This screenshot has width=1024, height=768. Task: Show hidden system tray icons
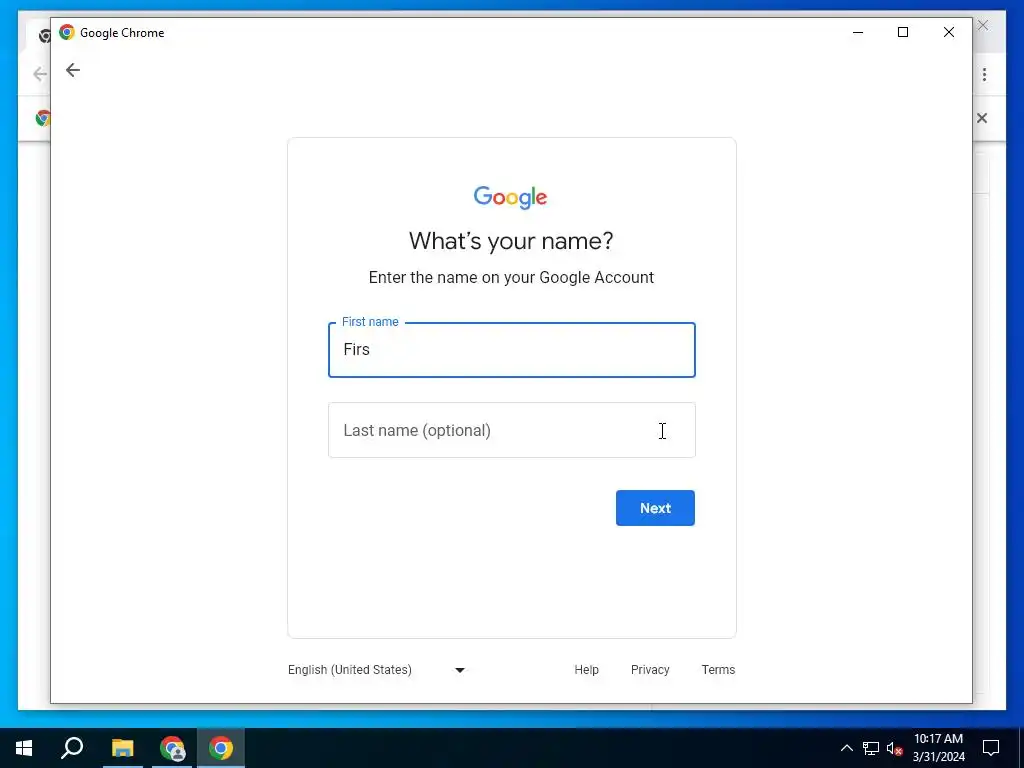[846, 748]
